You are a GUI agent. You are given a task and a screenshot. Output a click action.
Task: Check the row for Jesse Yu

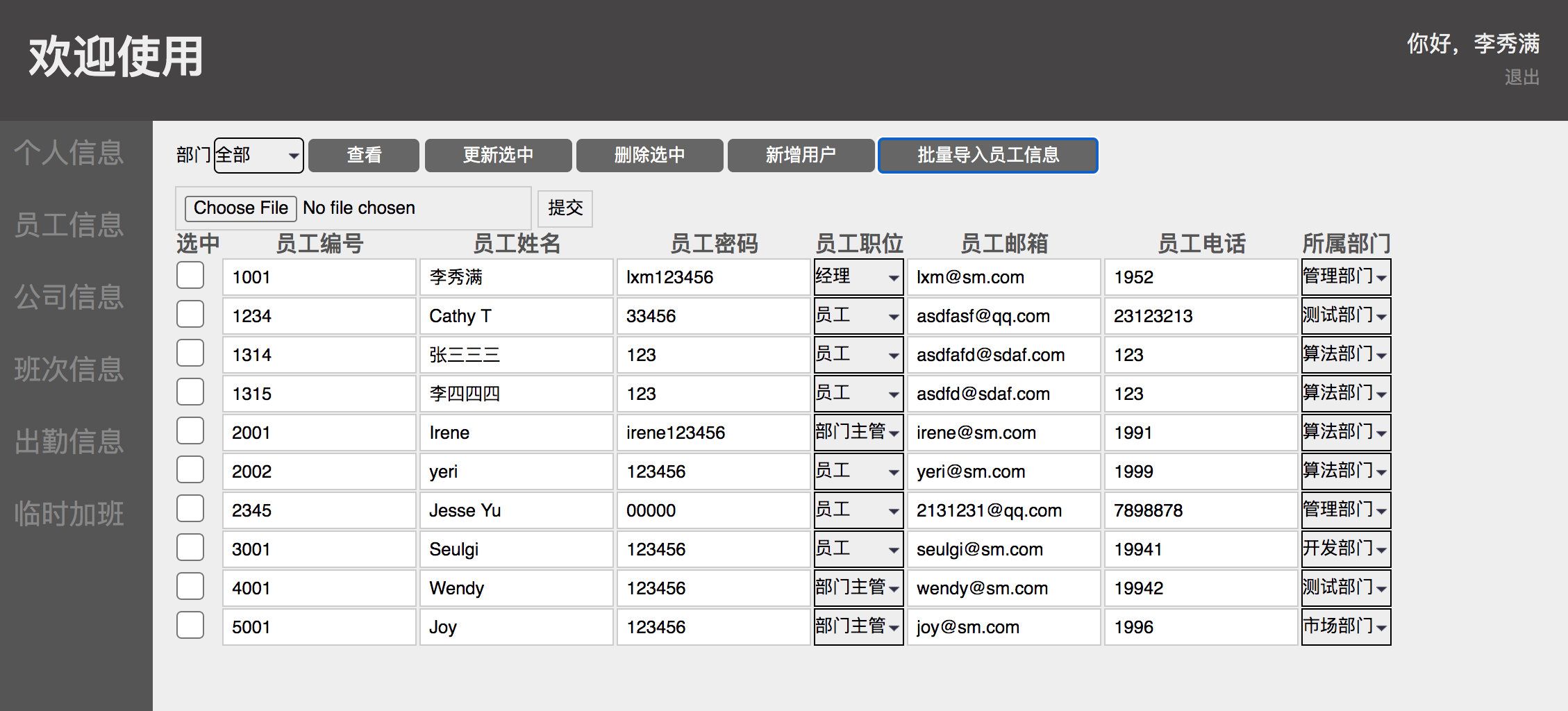pos(190,508)
